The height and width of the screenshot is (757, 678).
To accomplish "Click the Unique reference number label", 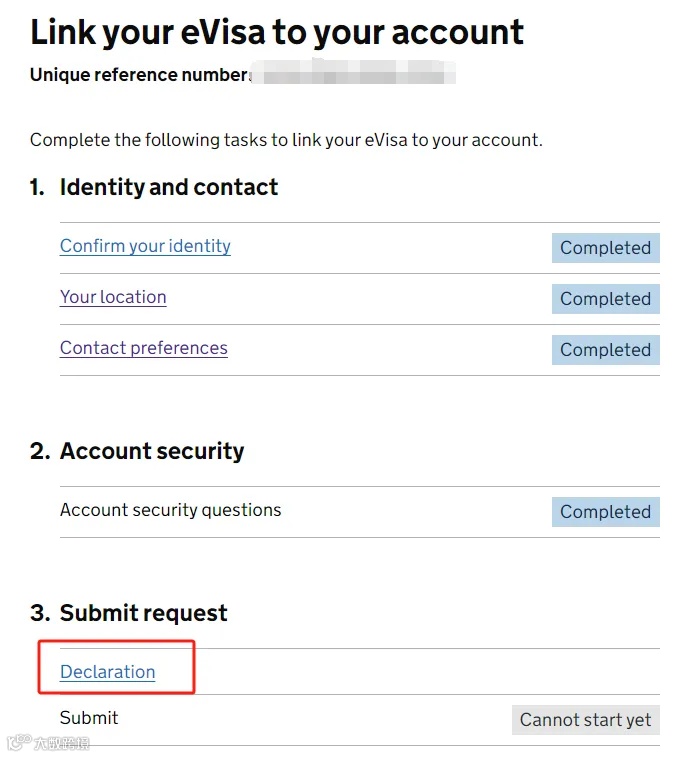I will 140,75.
